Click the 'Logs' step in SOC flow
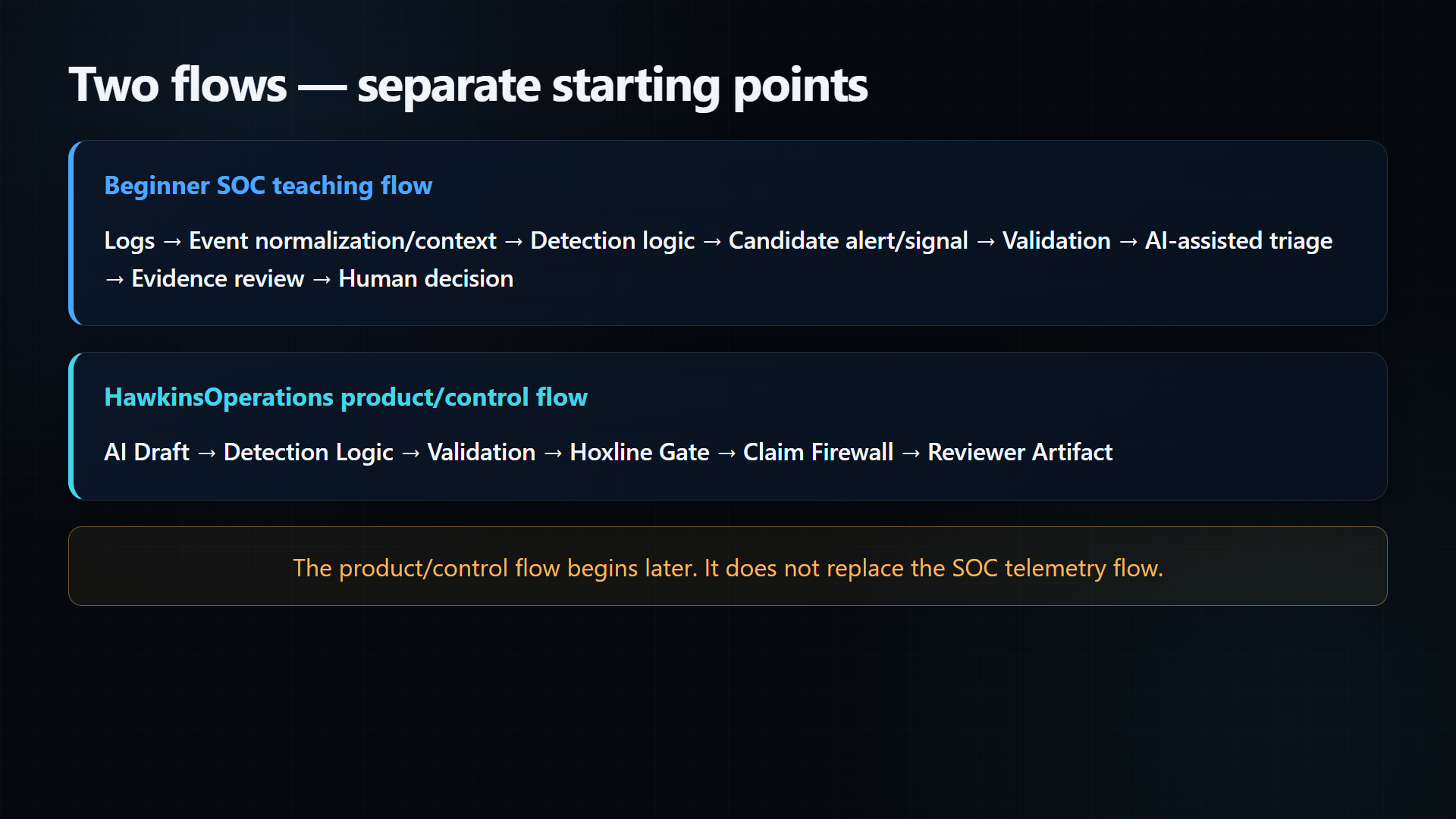The image size is (1456, 819). [130, 241]
